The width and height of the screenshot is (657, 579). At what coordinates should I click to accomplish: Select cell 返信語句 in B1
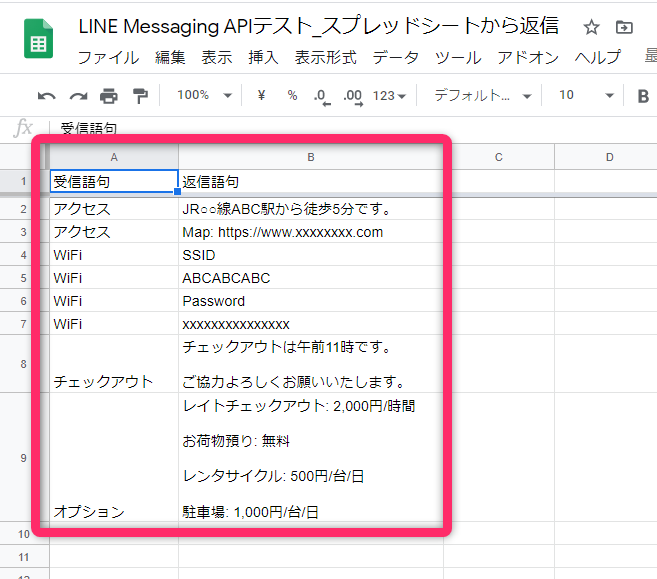pos(310,181)
